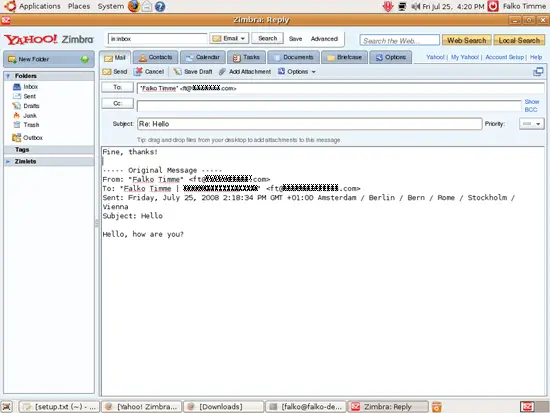
Task: Click the in:inbox search field
Action: pos(157,39)
